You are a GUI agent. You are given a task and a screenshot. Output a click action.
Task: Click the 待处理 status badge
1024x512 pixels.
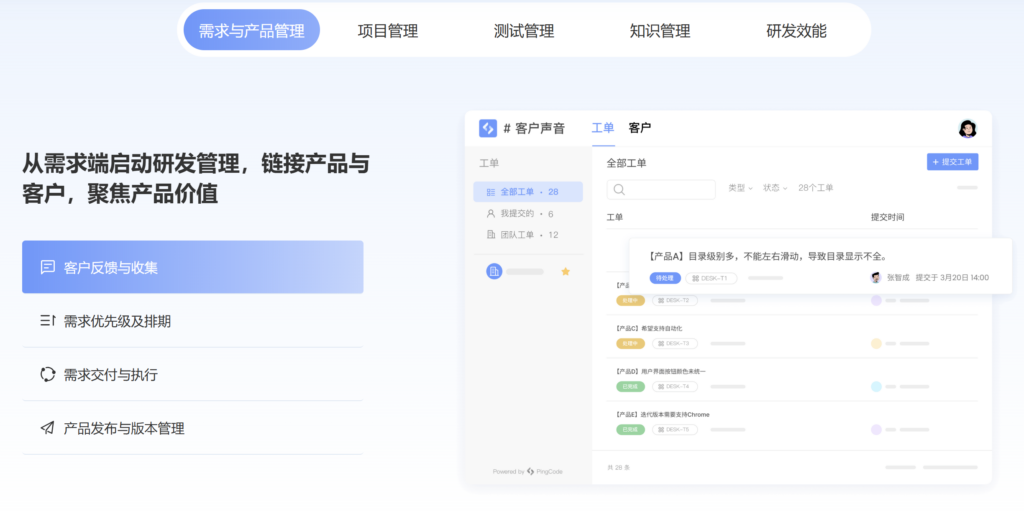coord(665,278)
